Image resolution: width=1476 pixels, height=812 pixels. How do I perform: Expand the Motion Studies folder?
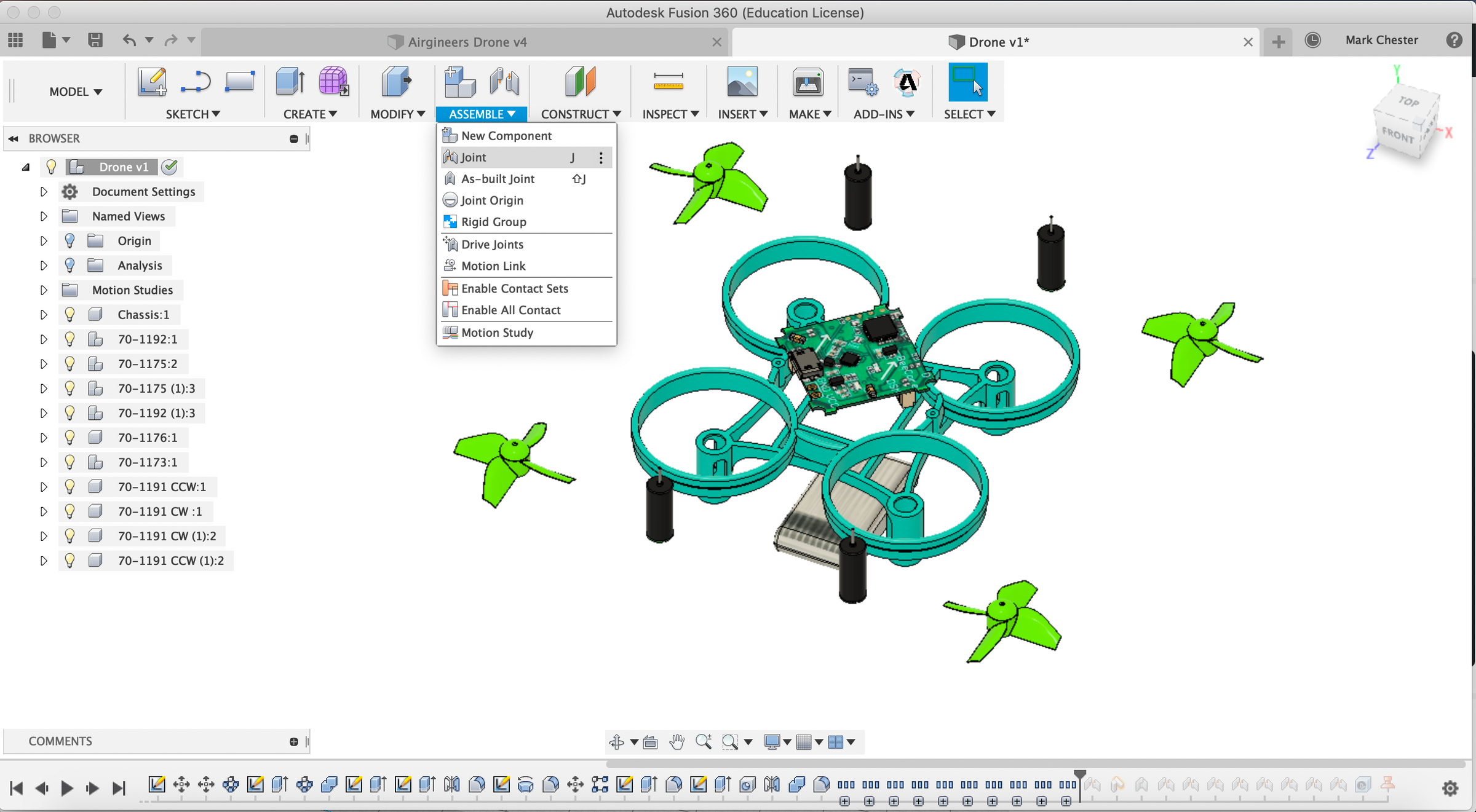[43, 290]
